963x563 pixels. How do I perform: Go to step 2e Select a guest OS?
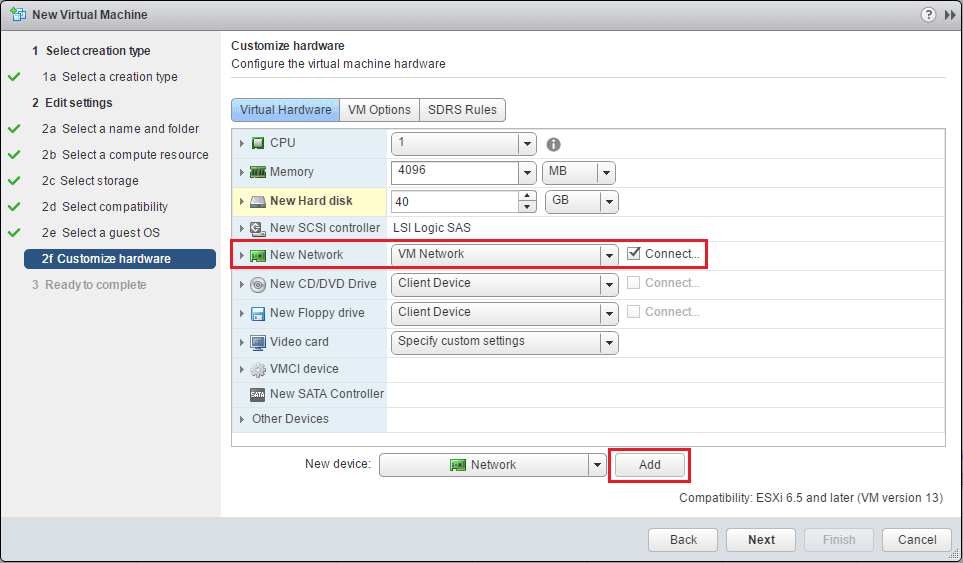click(101, 233)
